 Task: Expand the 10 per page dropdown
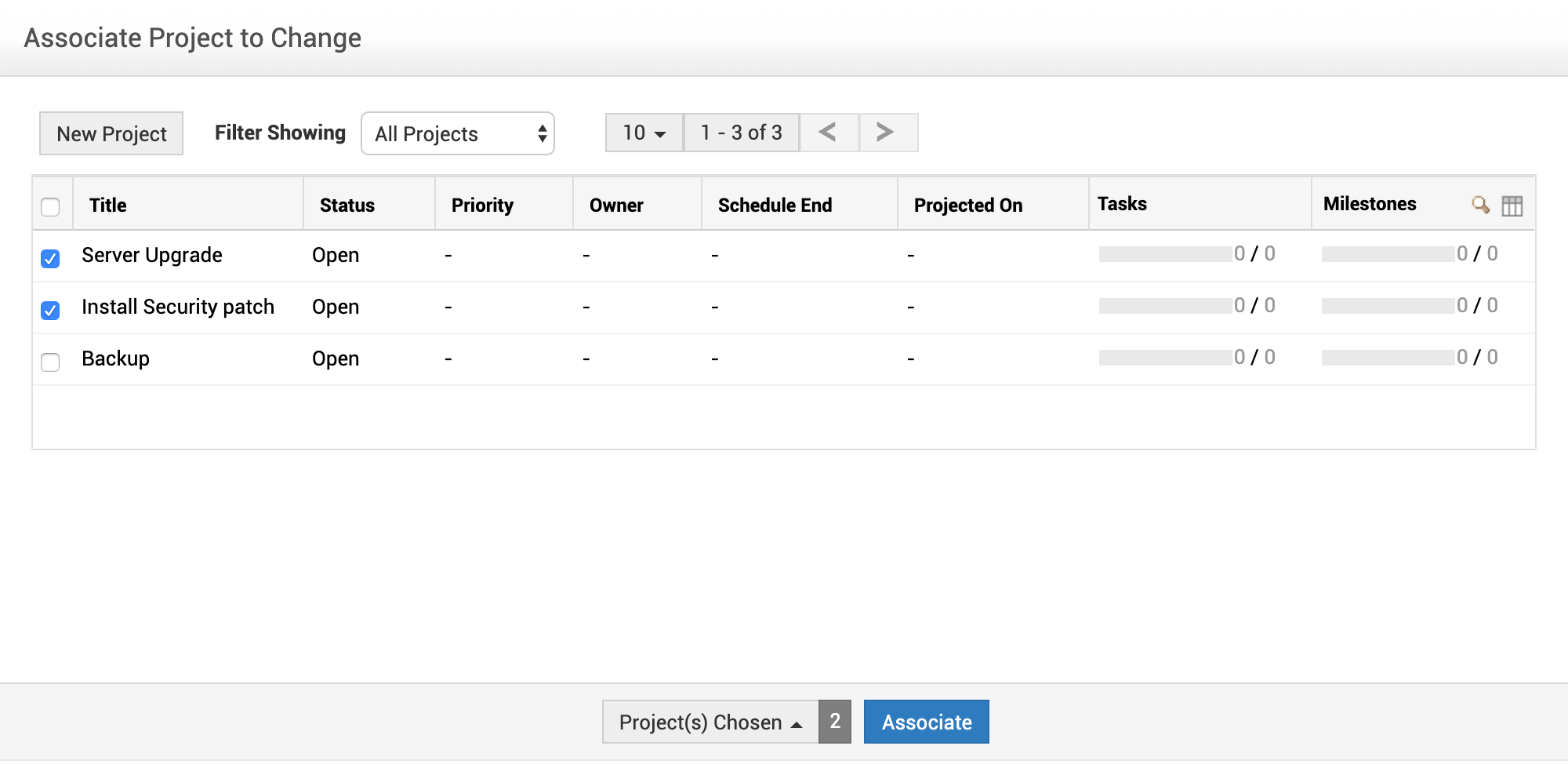coord(644,133)
